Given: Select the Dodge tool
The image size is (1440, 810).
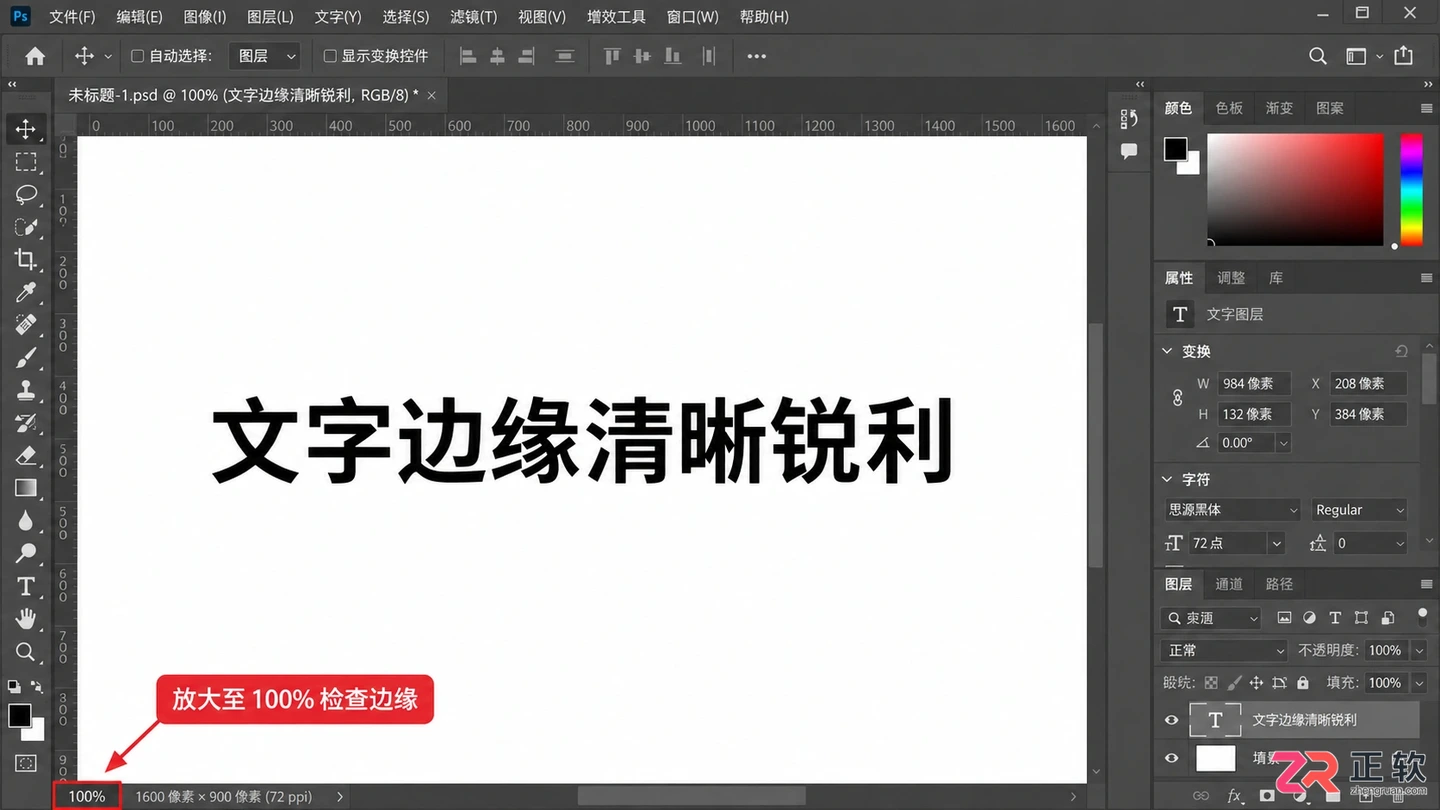Looking at the screenshot, I should (x=26, y=553).
